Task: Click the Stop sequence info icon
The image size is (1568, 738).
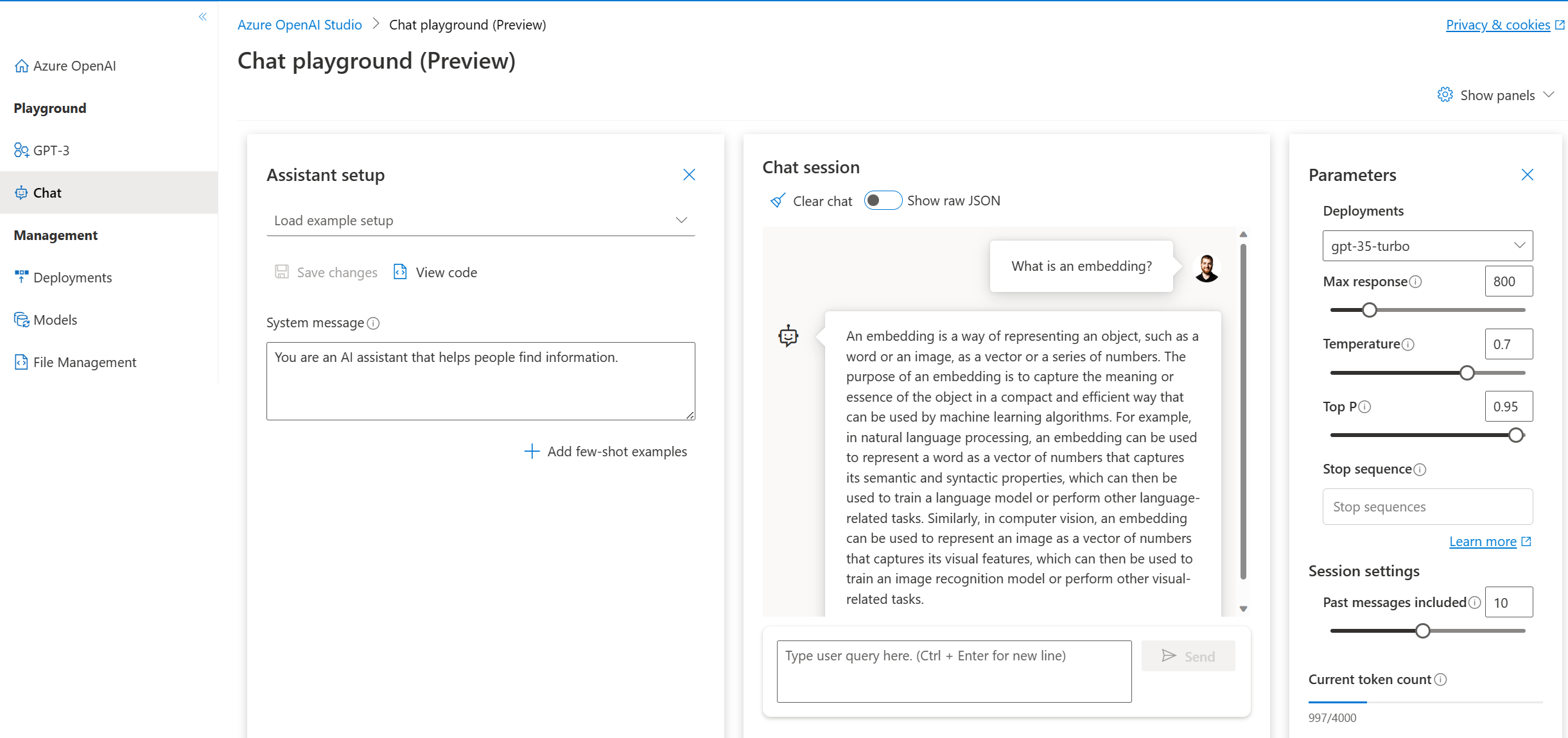Action: [x=1420, y=470]
